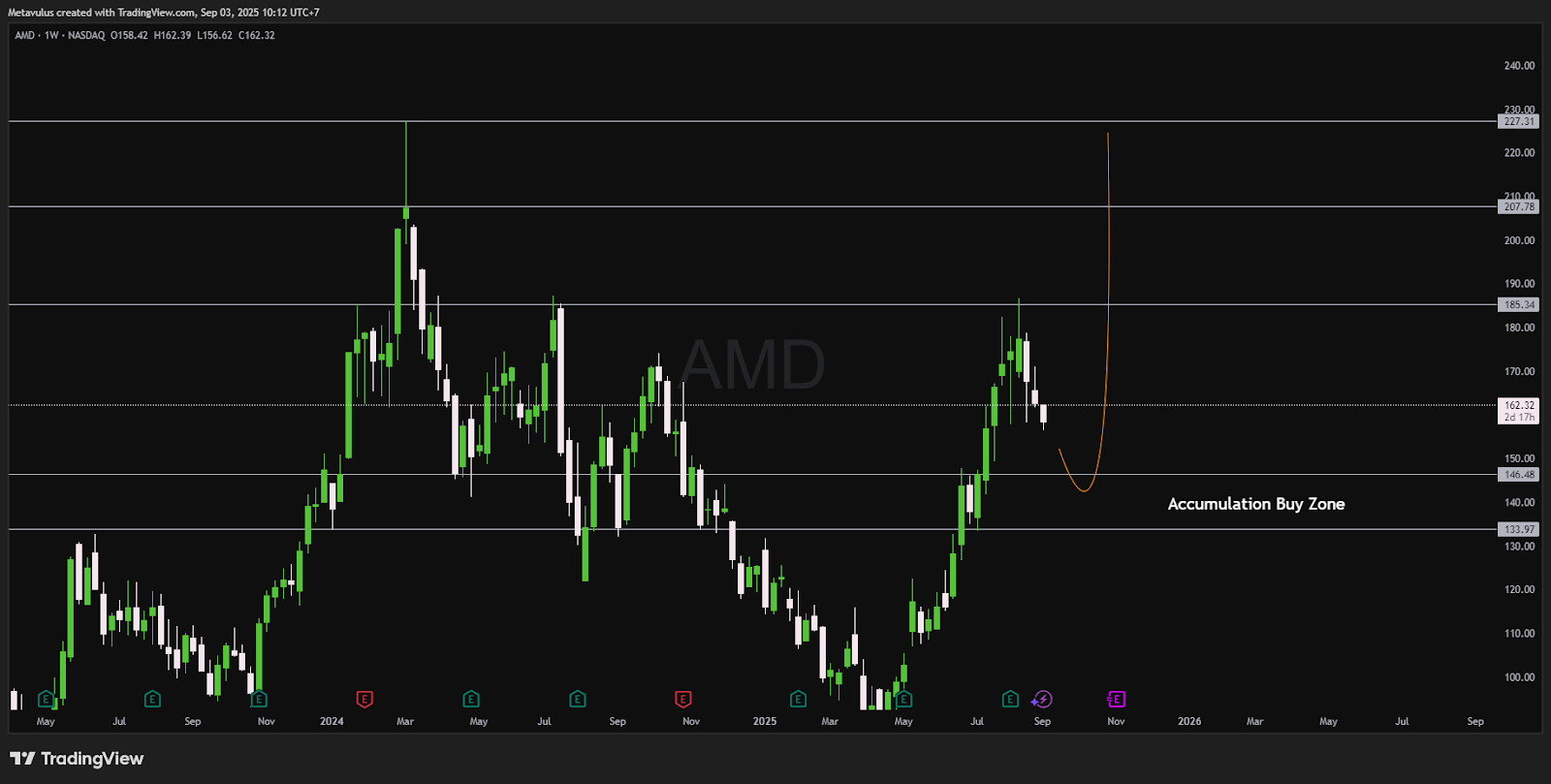Click the green earnings marker beside Nov 2023
Screen dimensions: 1551x784
(259, 699)
